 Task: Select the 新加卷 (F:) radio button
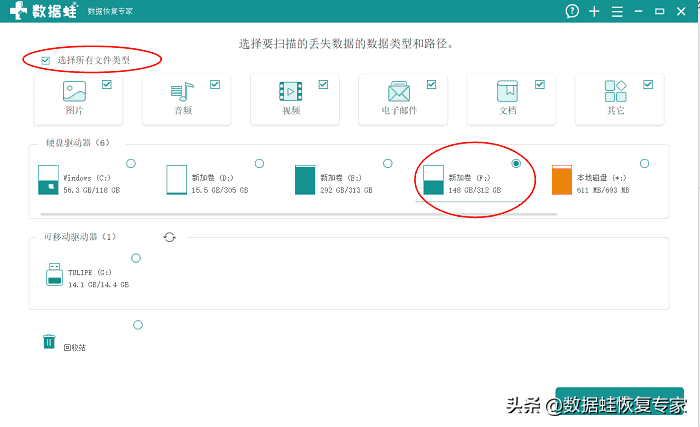516,163
